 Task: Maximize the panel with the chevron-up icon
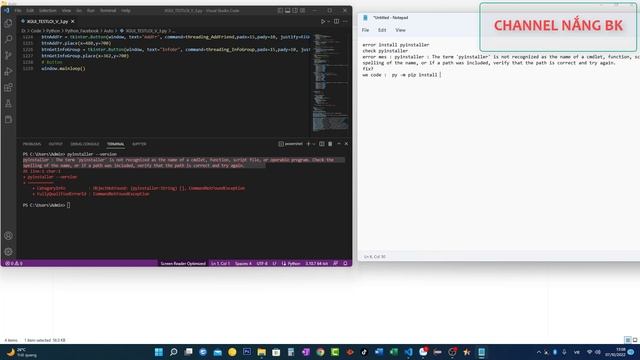click(x=339, y=144)
